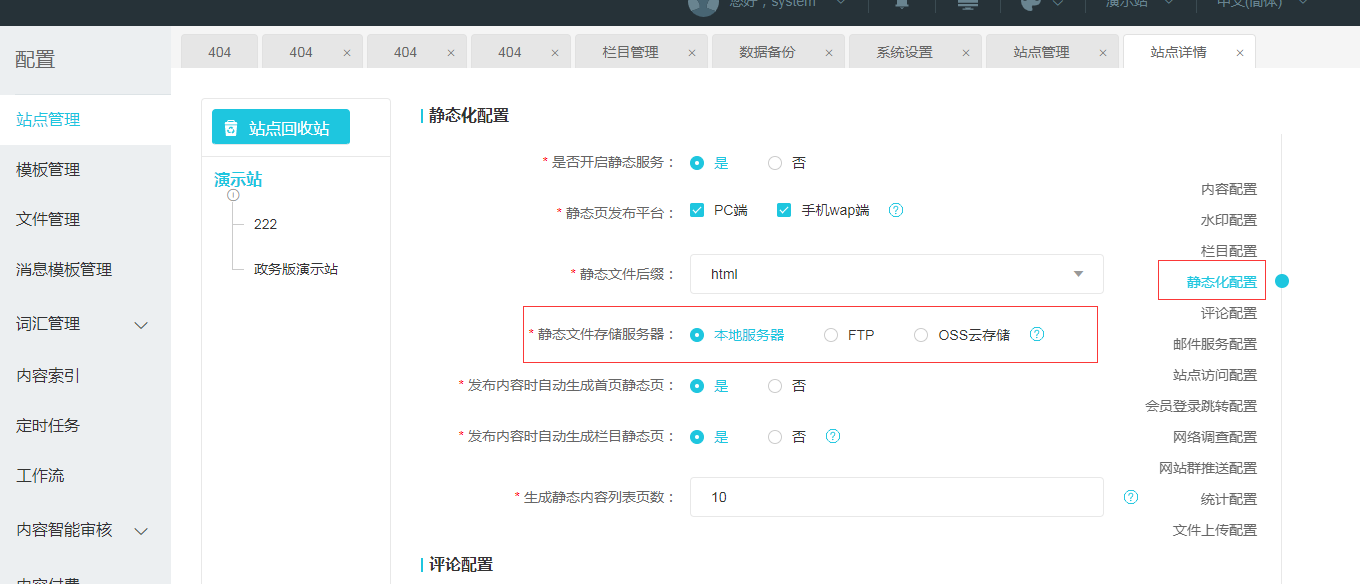This screenshot has height=584, width=1360.
Task: Jump to 静态化配置 section link
Action: (x=1222, y=282)
